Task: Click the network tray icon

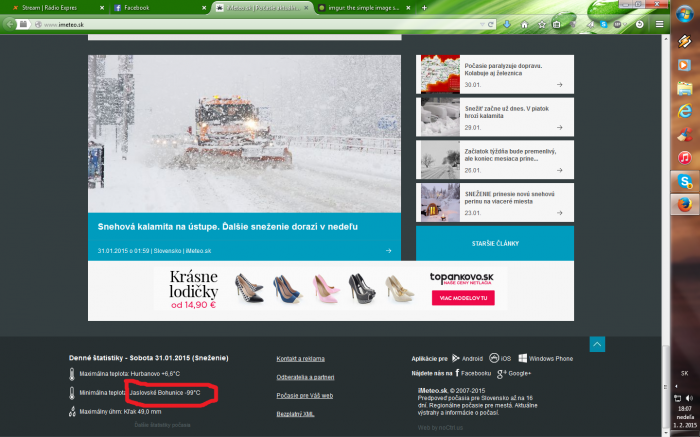Action: point(678,398)
